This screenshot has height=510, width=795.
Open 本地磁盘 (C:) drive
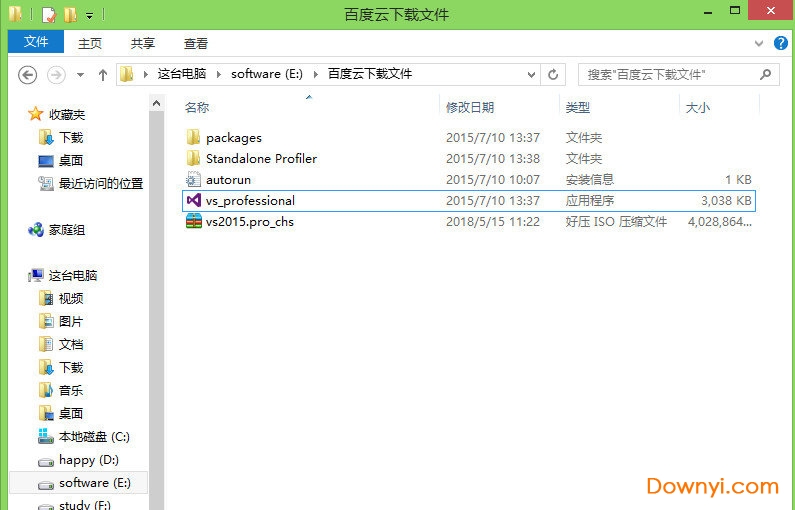(94, 437)
